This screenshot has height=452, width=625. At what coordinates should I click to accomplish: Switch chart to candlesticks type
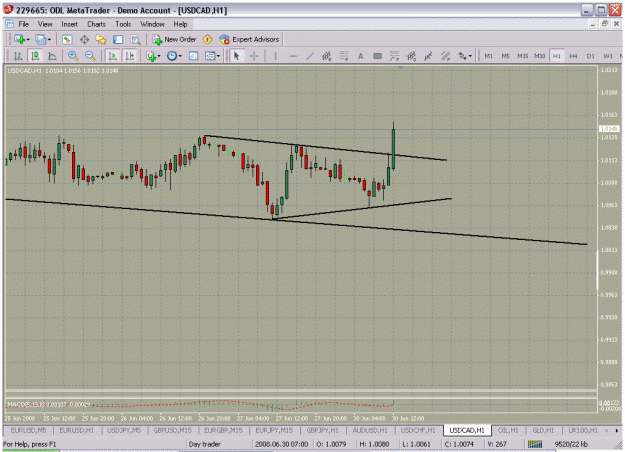point(35,56)
